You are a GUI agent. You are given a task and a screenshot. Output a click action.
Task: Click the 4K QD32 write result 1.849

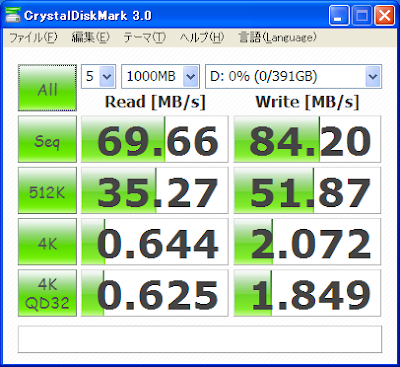pos(307,293)
